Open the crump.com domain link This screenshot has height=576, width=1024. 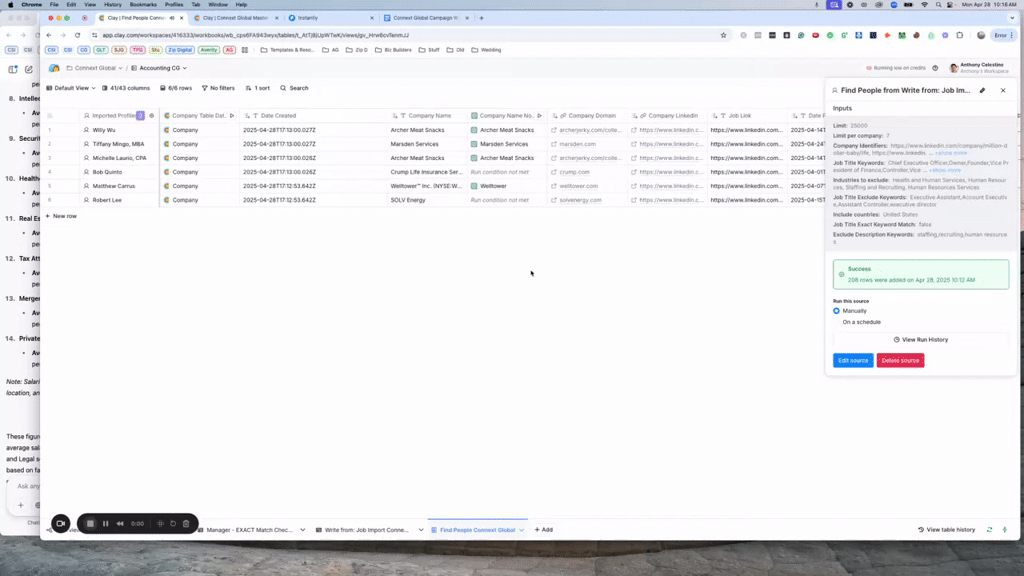574,172
